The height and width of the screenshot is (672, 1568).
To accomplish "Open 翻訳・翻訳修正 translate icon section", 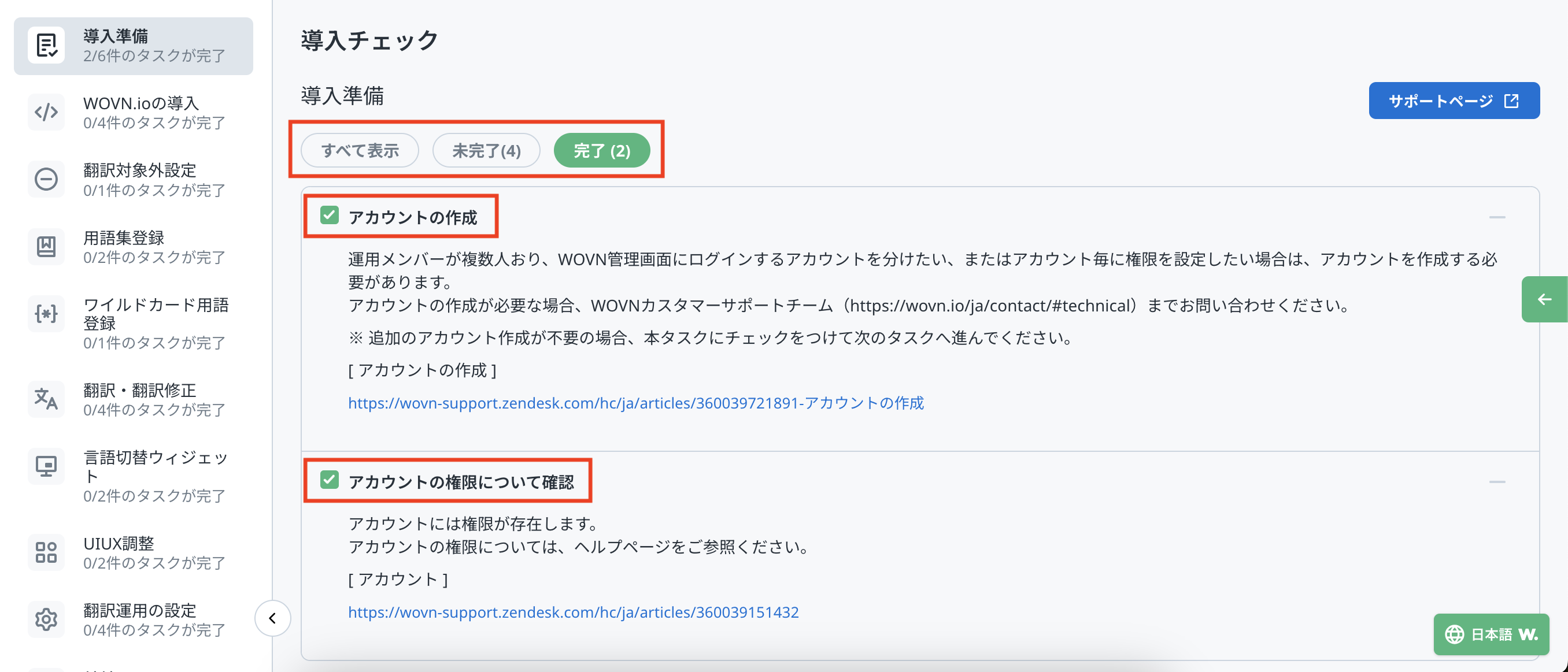I will coord(46,399).
